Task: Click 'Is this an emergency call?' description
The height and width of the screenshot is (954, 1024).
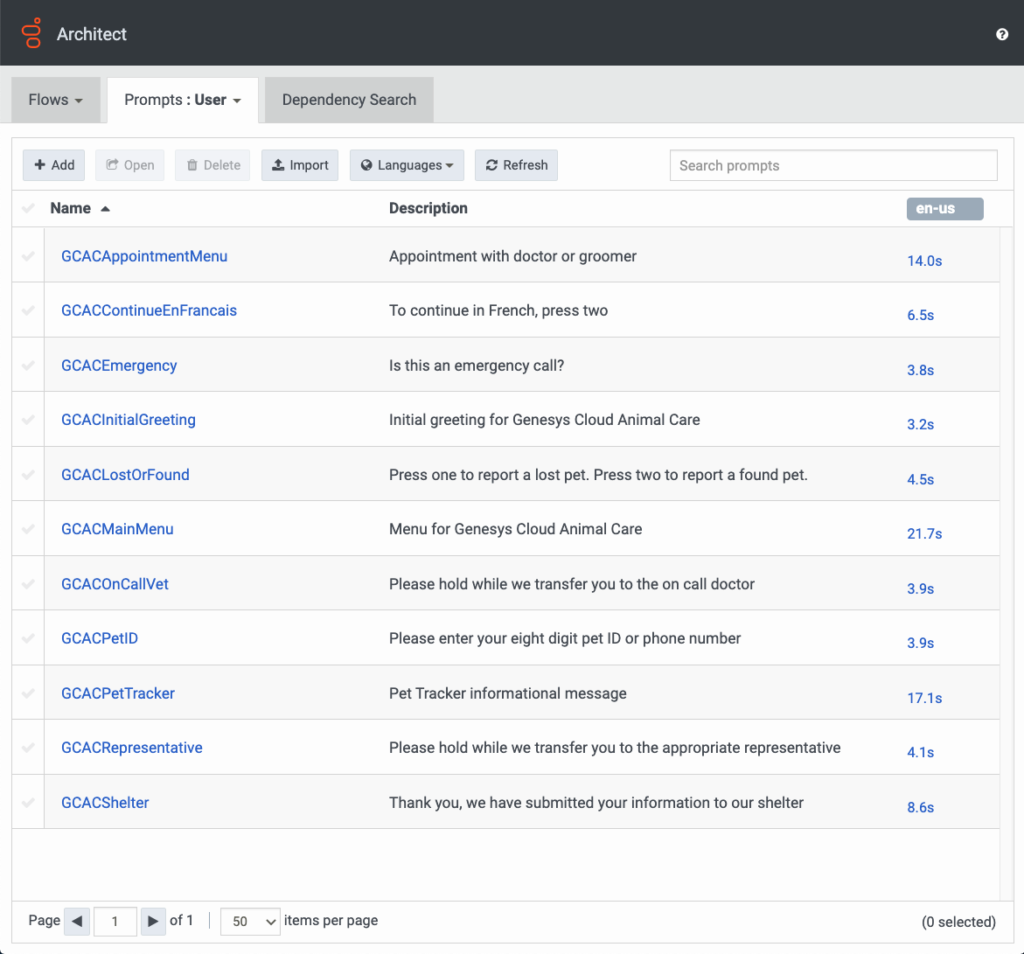Action: 477,365
